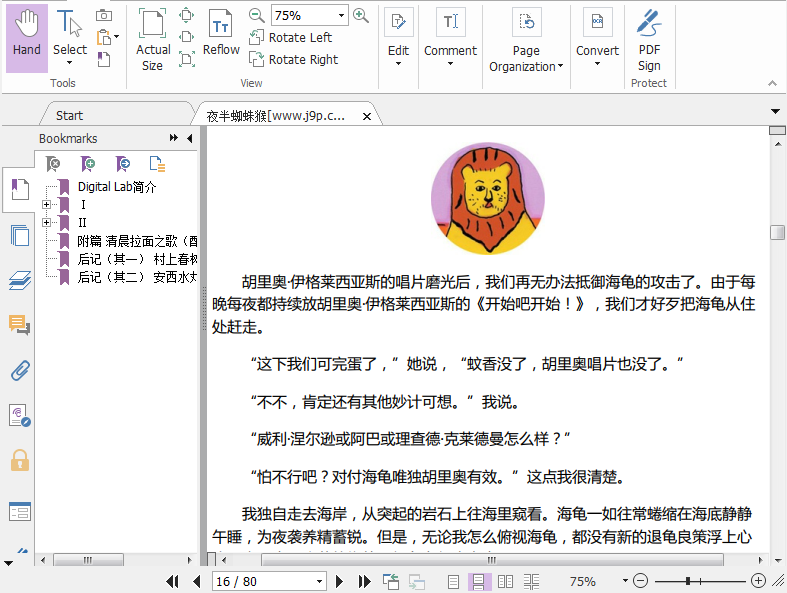
Task: Zoom out using magnifier minus icon
Action: click(256, 16)
